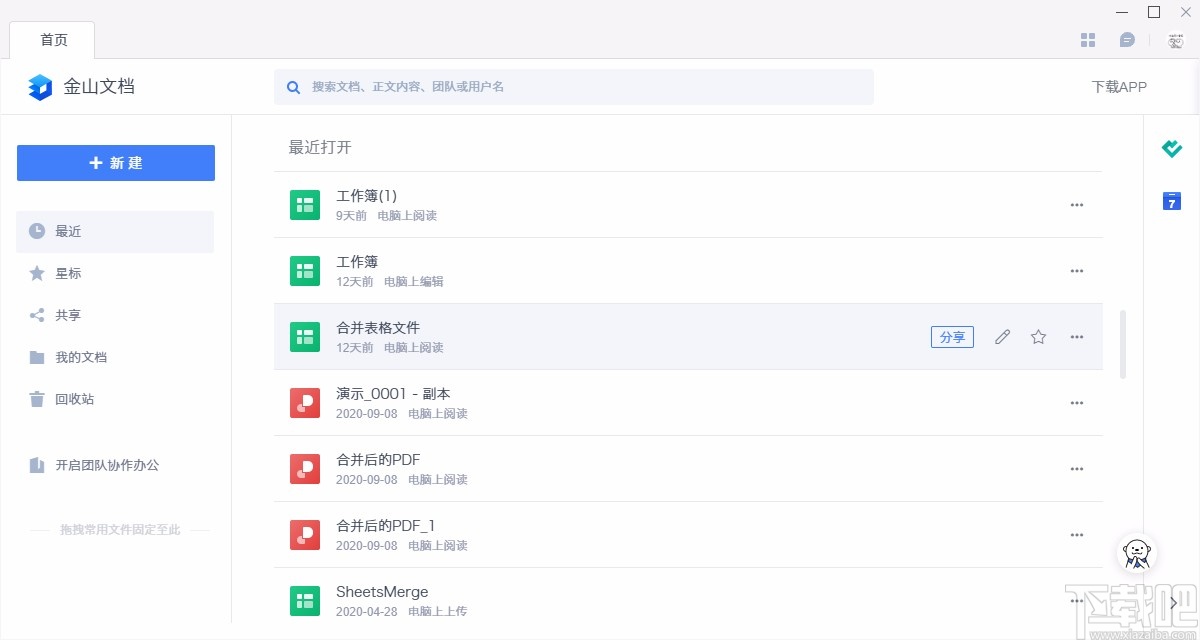Click the user avatar icon at top right
The height and width of the screenshot is (640, 1200).
1176,40
